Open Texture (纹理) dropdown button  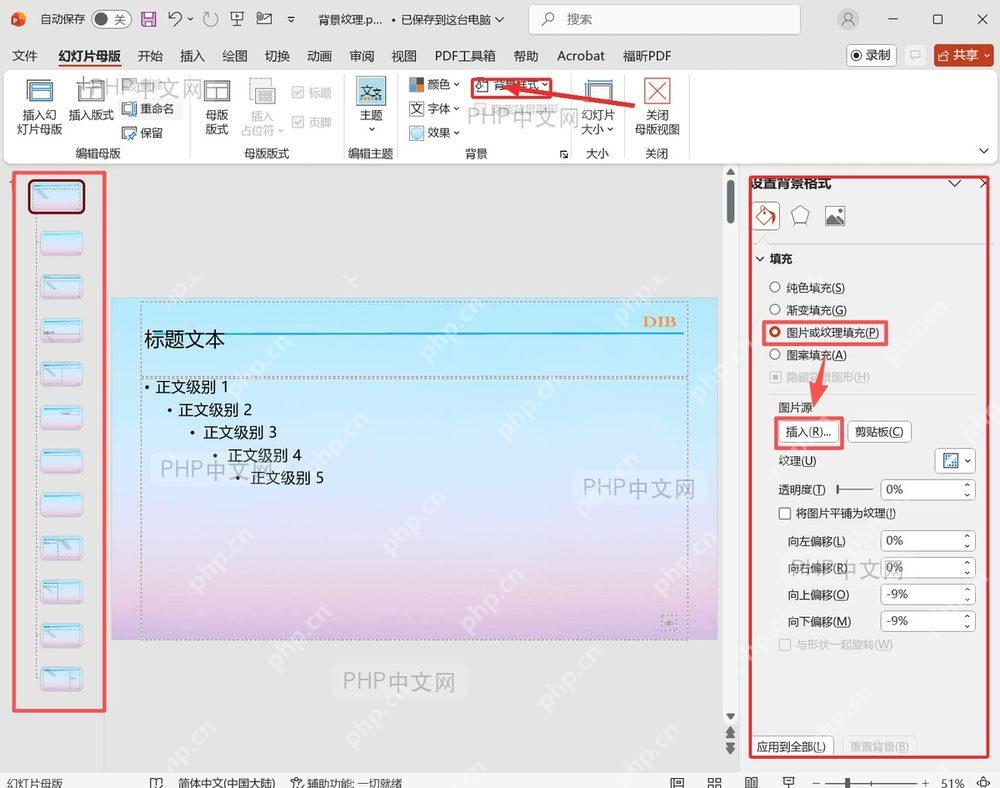(955, 461)
